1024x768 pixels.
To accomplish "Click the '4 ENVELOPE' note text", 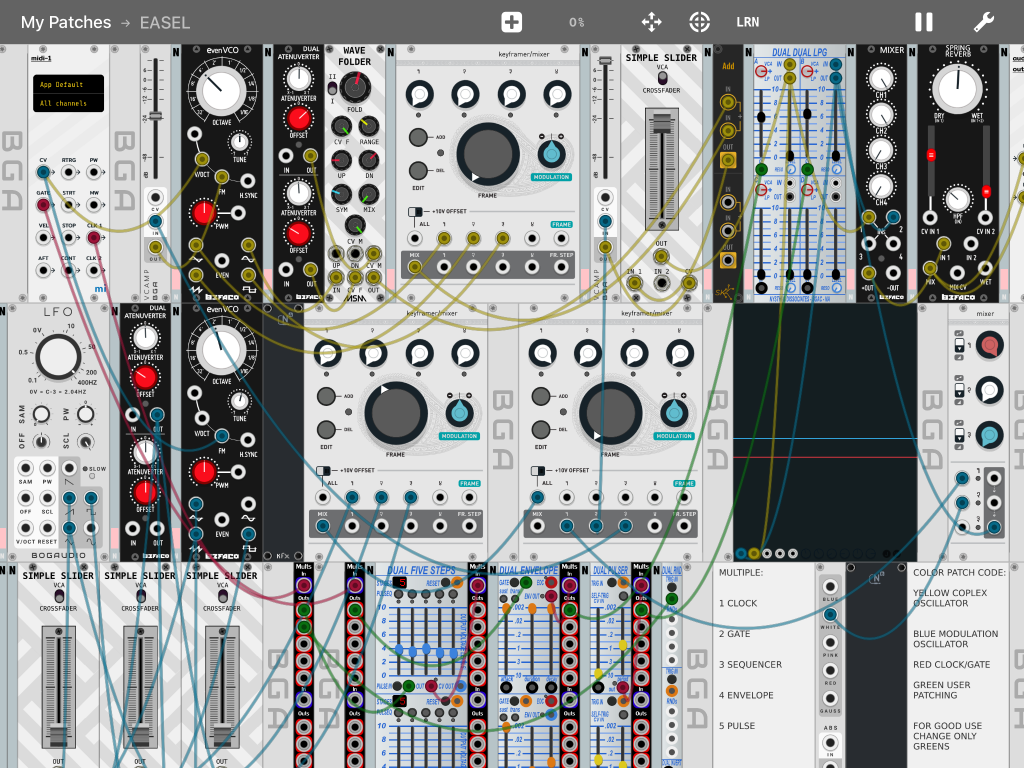I will [746, 695].
